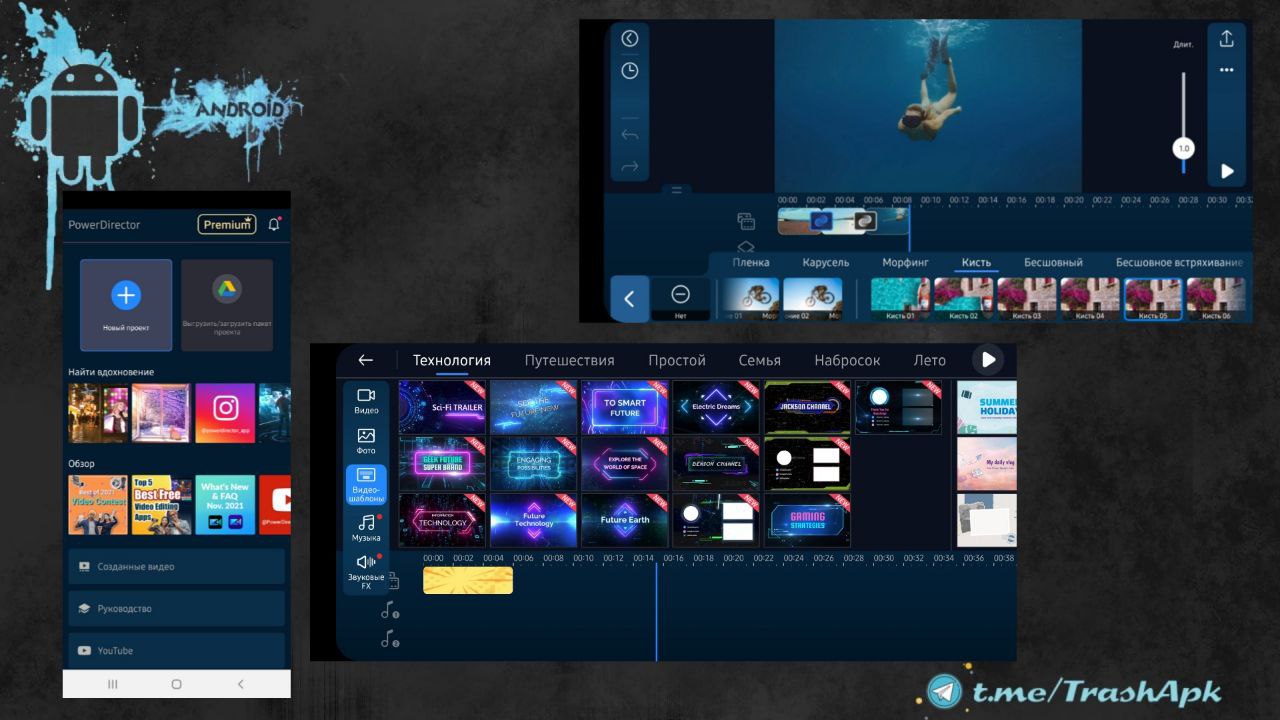Choose Нет to remove the transition
The width and height of the screenshot is (1280, 720).
681,299
